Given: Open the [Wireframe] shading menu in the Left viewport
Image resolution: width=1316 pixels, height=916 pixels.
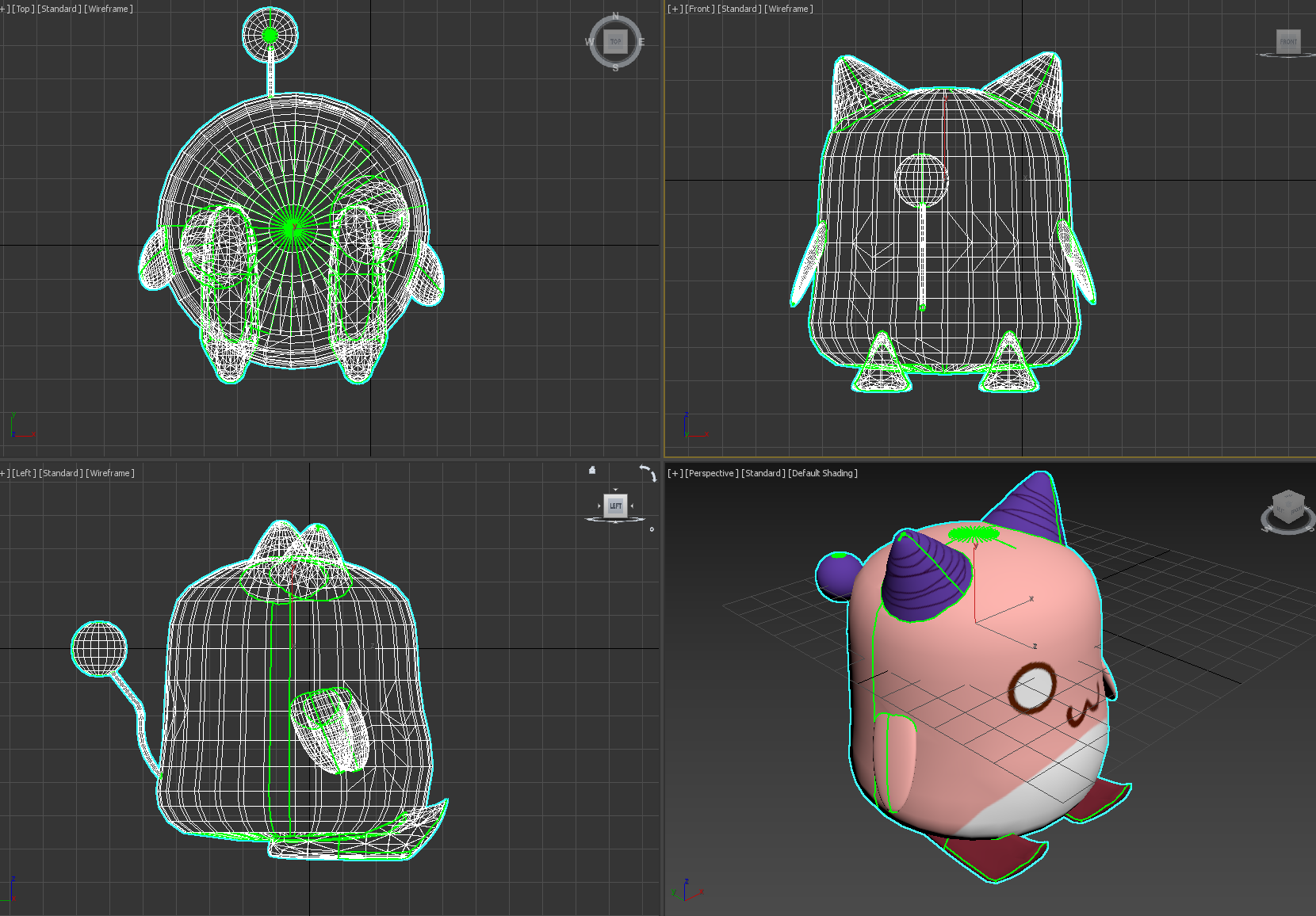Looking at the screenshot, I should point(110,473).
